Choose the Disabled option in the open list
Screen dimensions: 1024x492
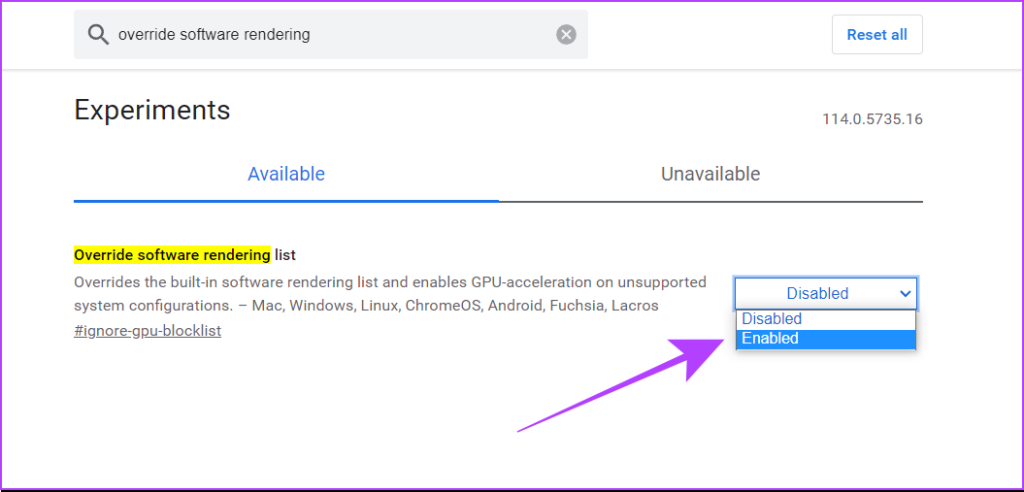(x=826, y=319)
